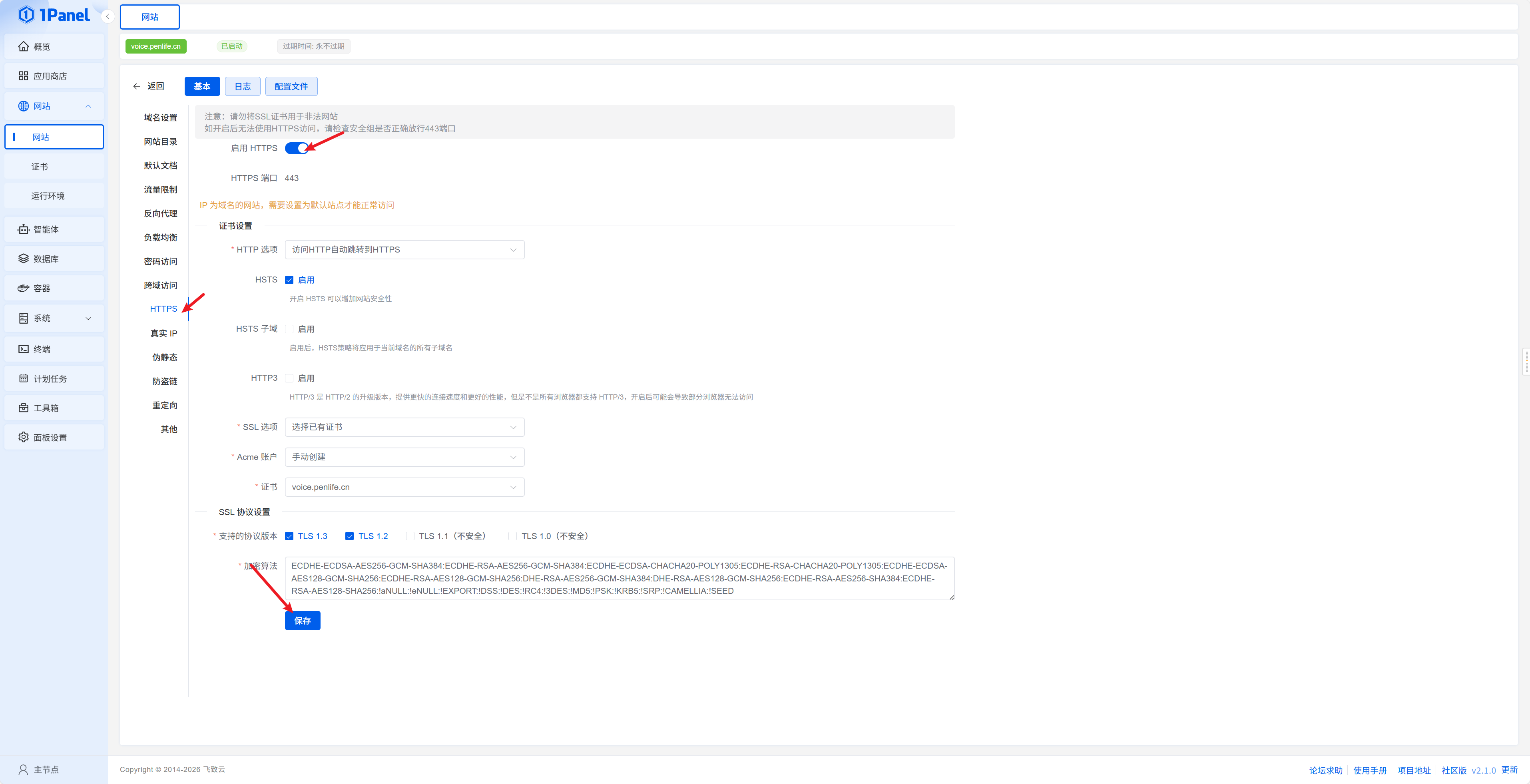This screenshot has height=784, width=1530.
Task: Open 应用商店 via its grid icon
Action: (23, 76)
